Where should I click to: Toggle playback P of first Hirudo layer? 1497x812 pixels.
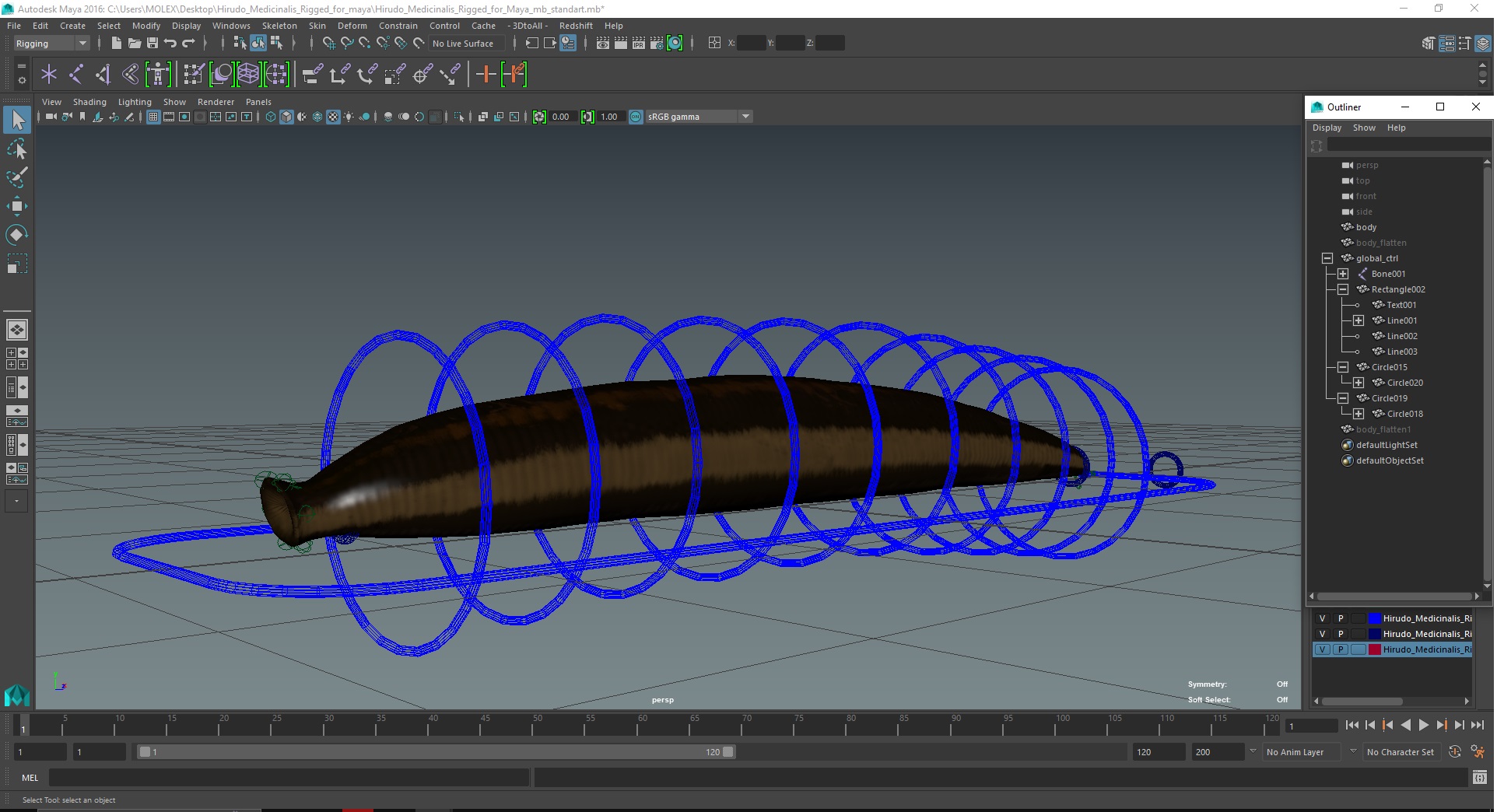1341,618
